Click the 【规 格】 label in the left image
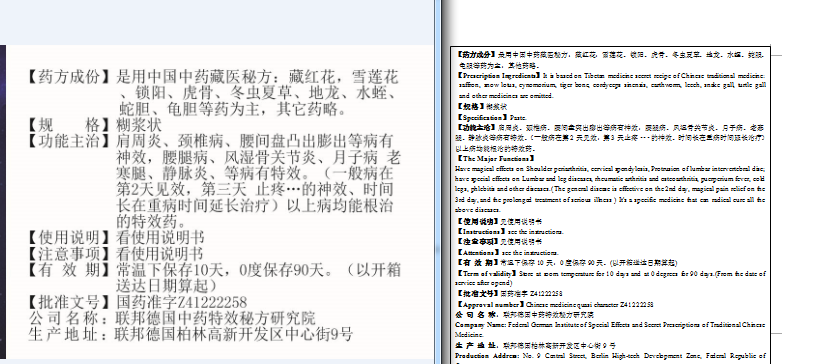Screen dimensions: 815x364 (70, 125)
